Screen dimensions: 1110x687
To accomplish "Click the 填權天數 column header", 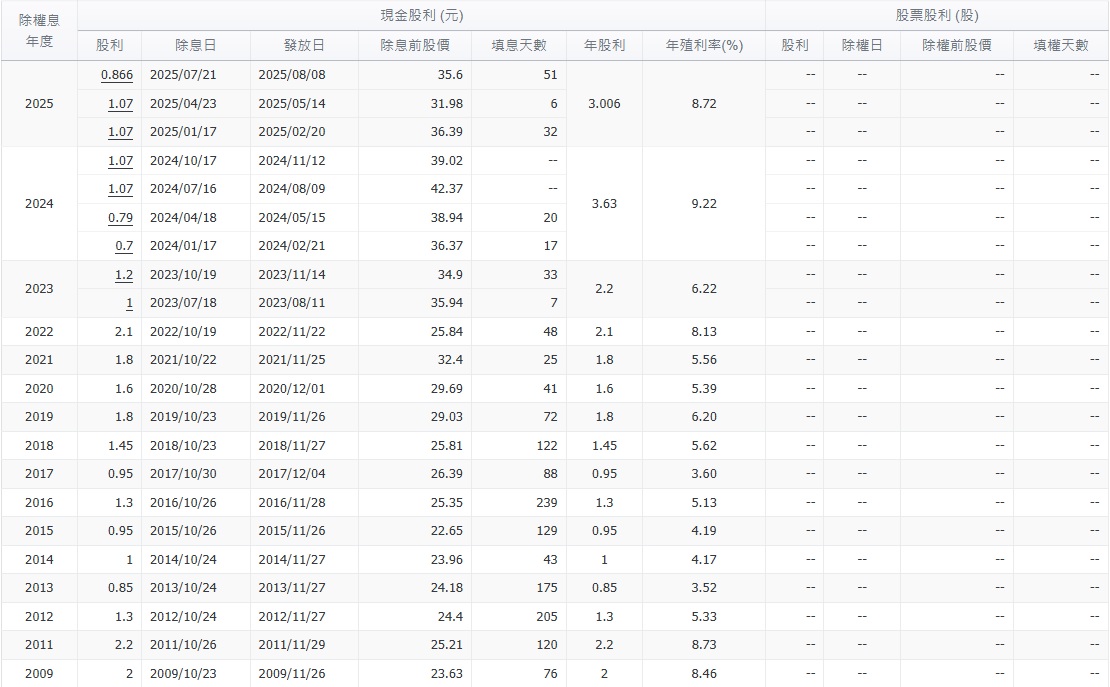I will (1061, 45).
